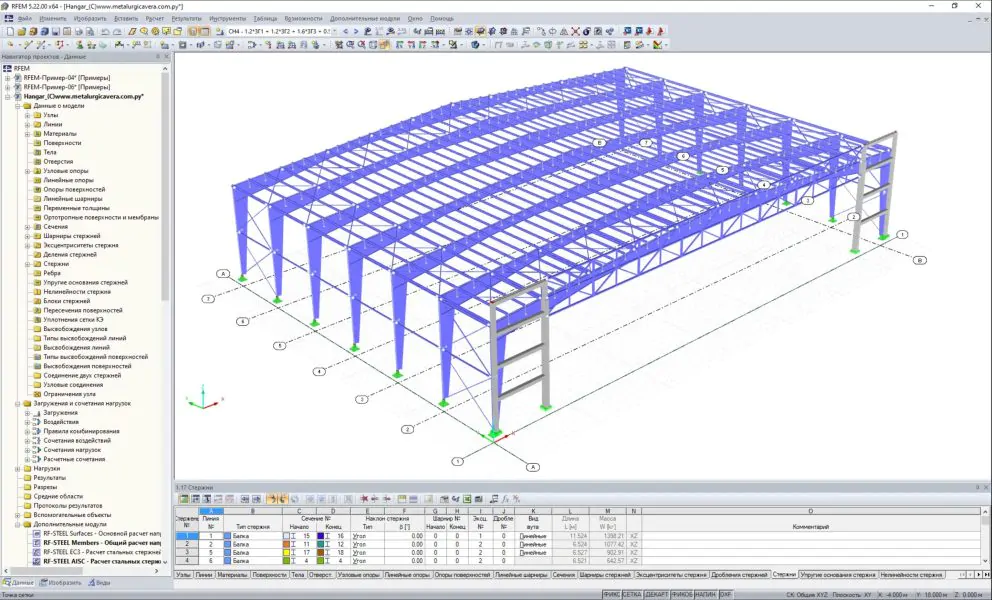Toggle table display icon in toolbar

tap(205, 31)
